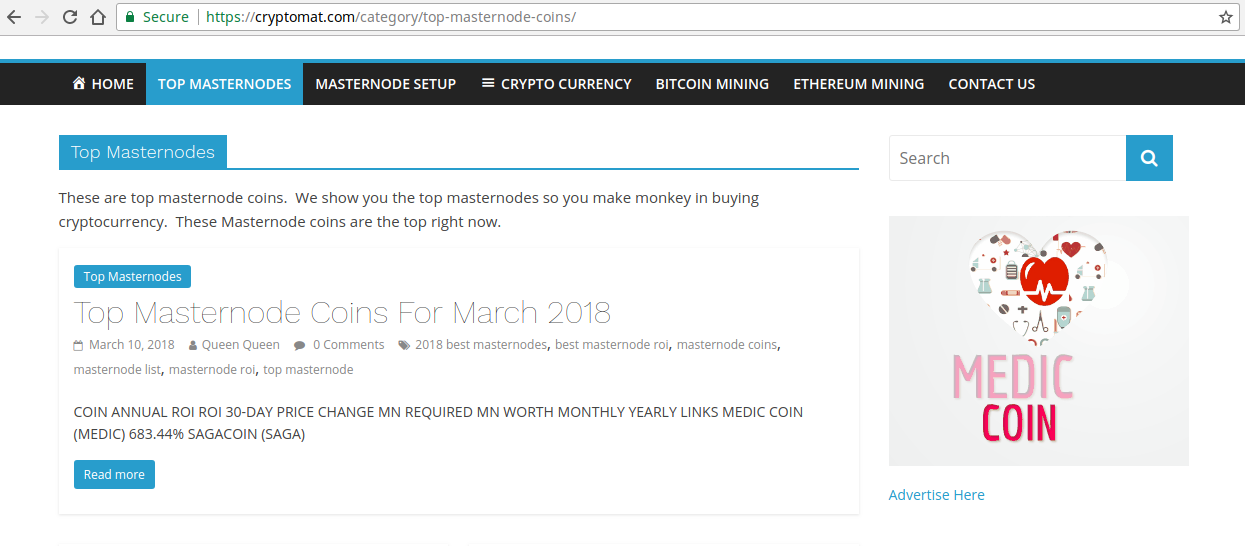The height and width of the screenshot is (546, 1245).
Task: Visit author Queen Queen's page
Action: click(241, 345)
